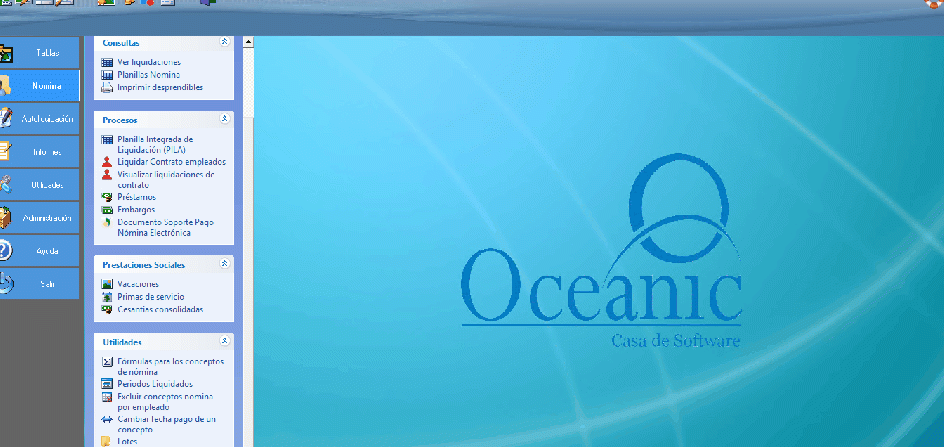Click the Préstamos icon
Viewport: 944px width, 447px height.
[107, 197]
